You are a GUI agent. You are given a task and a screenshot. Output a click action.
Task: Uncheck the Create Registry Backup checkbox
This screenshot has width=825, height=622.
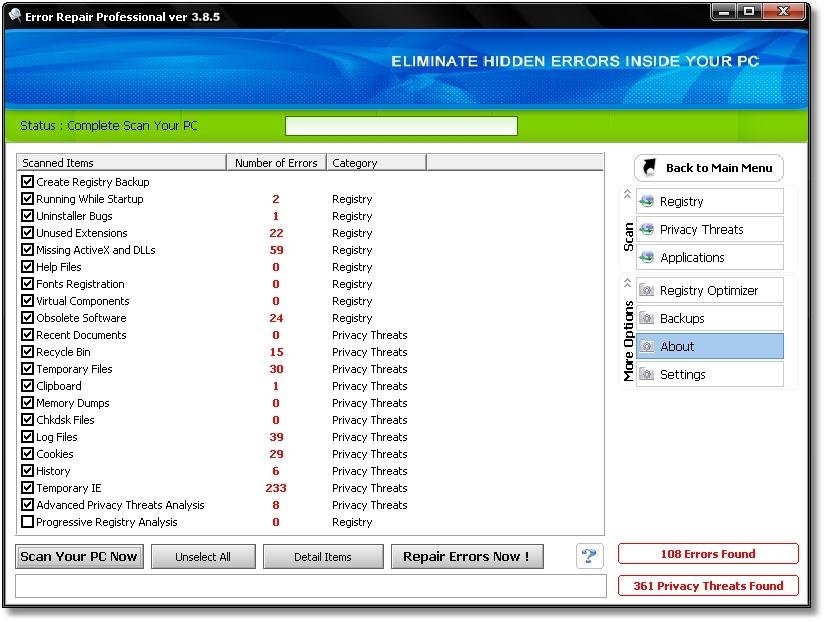click(x=27, y=182)
